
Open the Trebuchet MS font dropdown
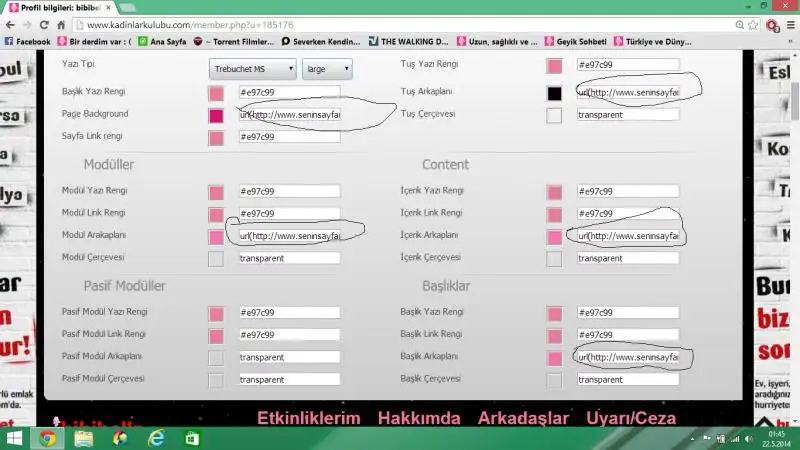click(x=252, y=69)
